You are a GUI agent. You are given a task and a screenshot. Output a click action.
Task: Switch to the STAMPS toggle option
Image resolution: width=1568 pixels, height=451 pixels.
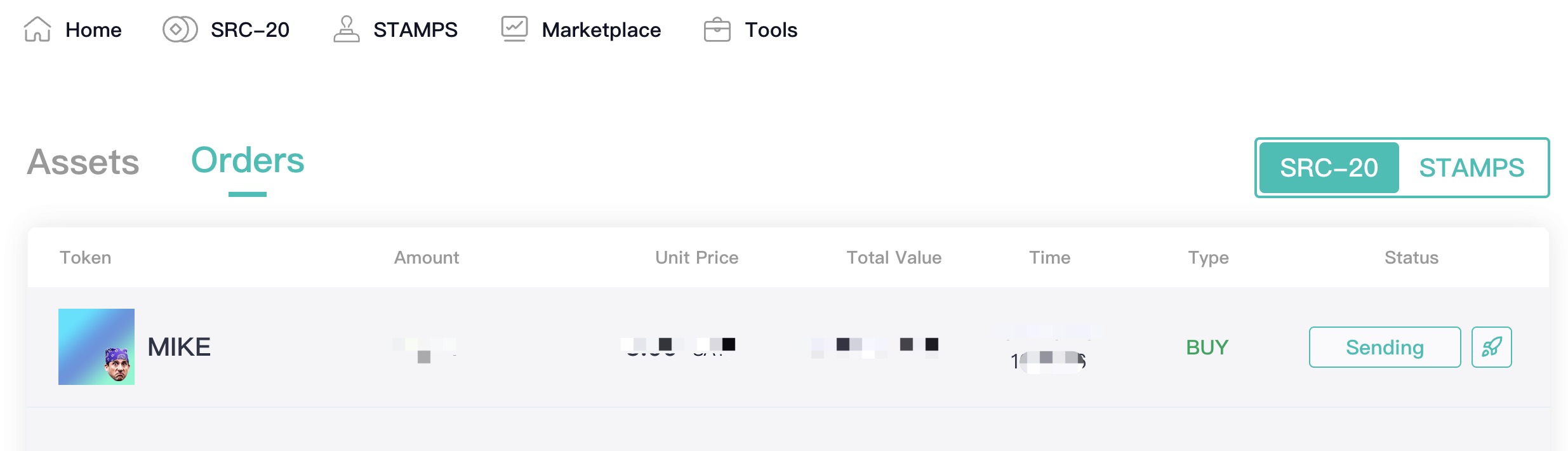[1472, 168]
